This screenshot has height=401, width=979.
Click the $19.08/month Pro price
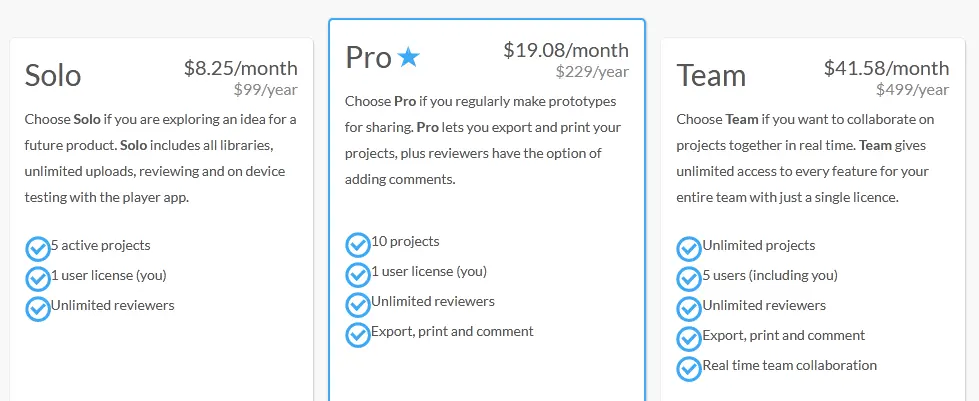(566, 50)
